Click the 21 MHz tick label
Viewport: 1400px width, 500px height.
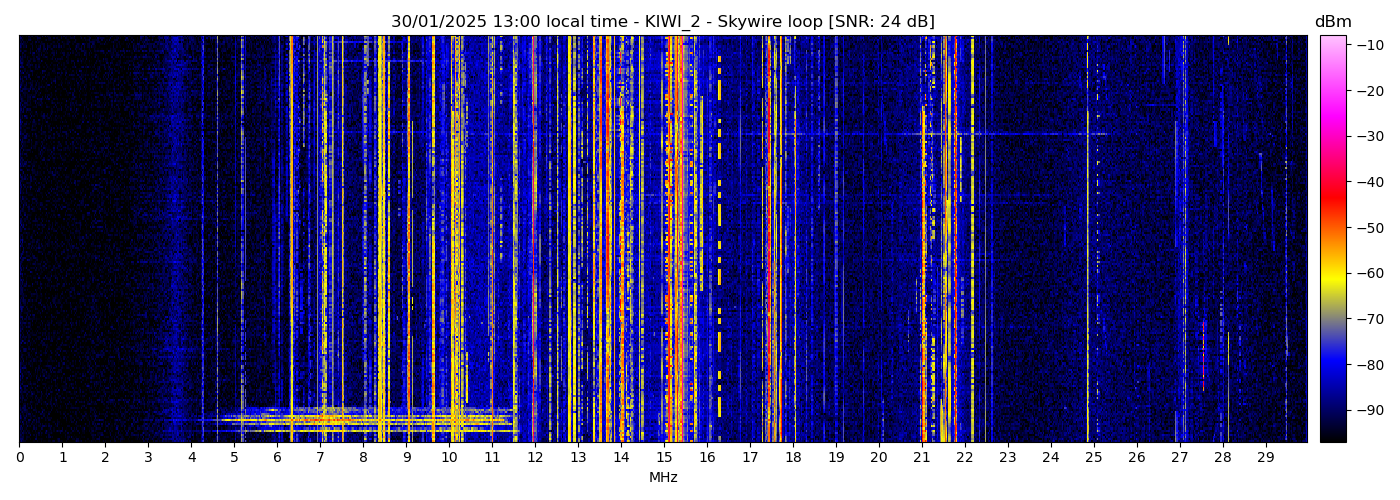click(x=921, y=457)
